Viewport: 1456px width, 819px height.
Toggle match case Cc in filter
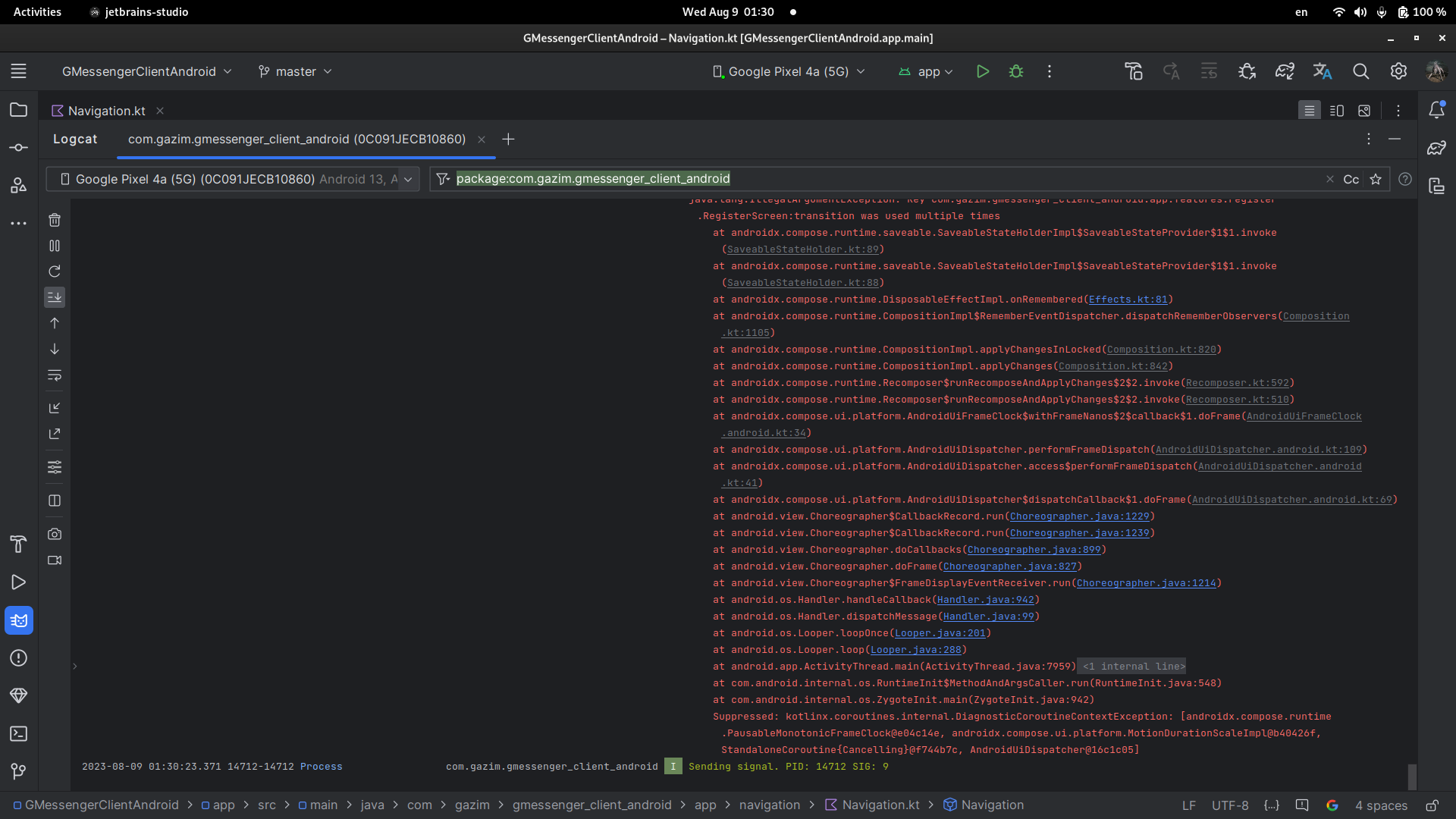pos(1351,179)
